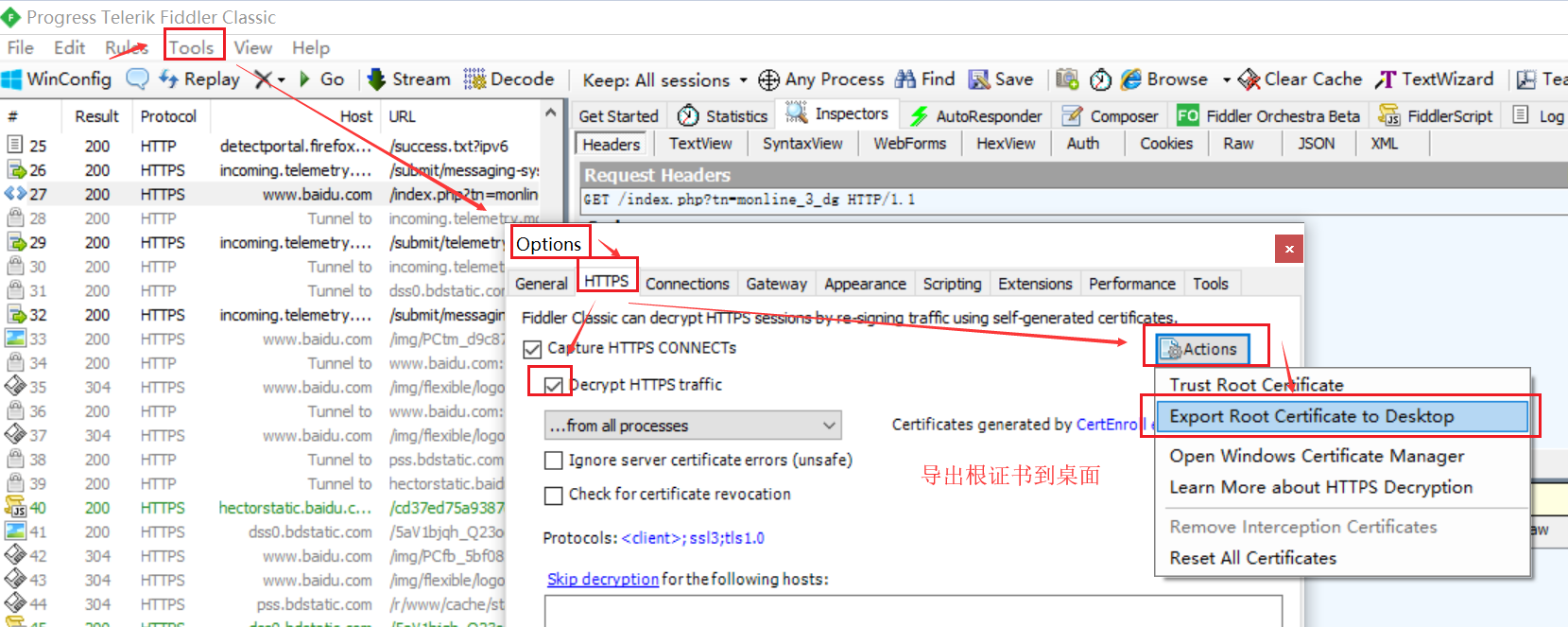Viewport: 1568px width, 627px height.
Task: Expand the Browse dropdown arrow
Action: coord(1226,79)
